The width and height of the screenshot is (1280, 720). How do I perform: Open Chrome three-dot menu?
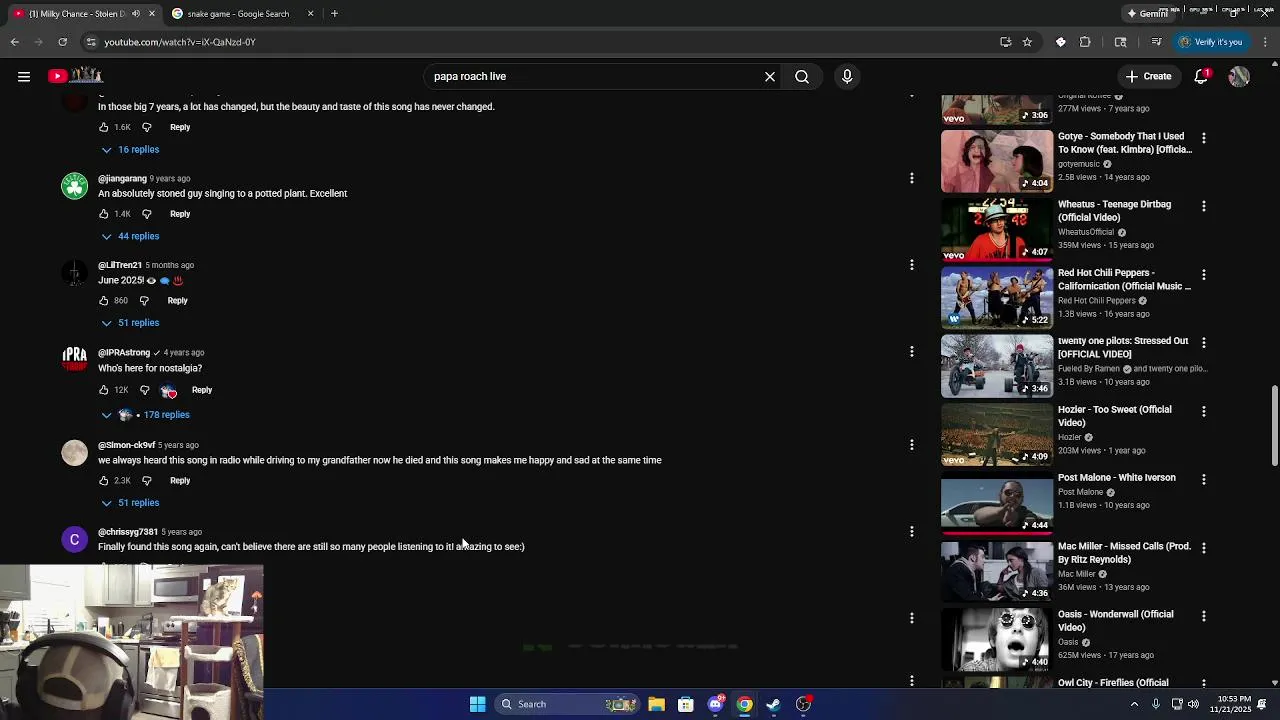tap(1265, 42)
